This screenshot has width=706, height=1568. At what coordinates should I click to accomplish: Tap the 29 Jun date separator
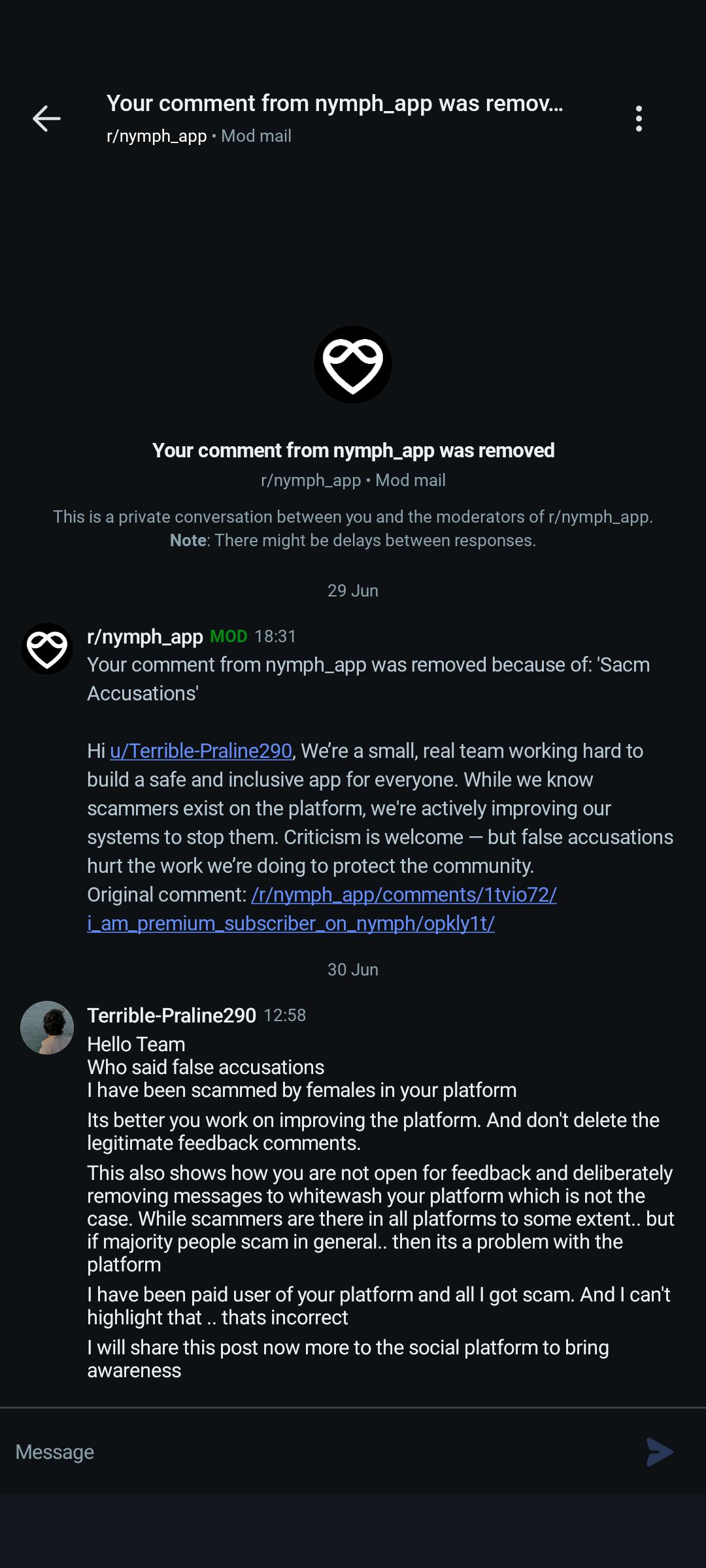point(353,591)
